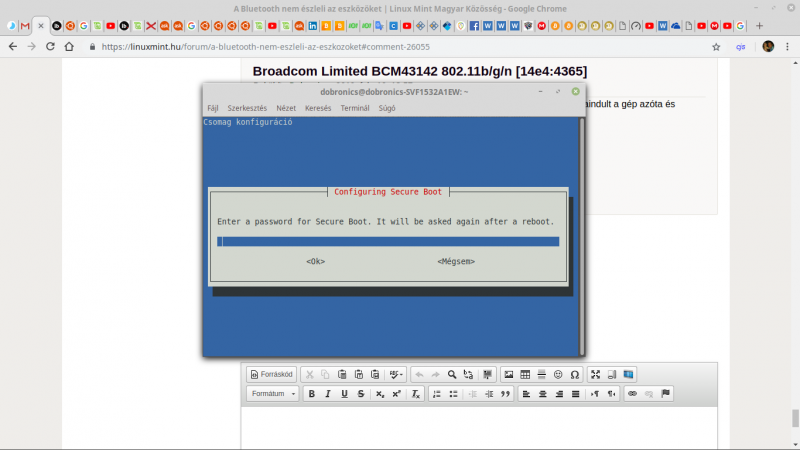800x450 pixels.
Task: Insert a table with the Table icon
Action: (x=525, y=374)
